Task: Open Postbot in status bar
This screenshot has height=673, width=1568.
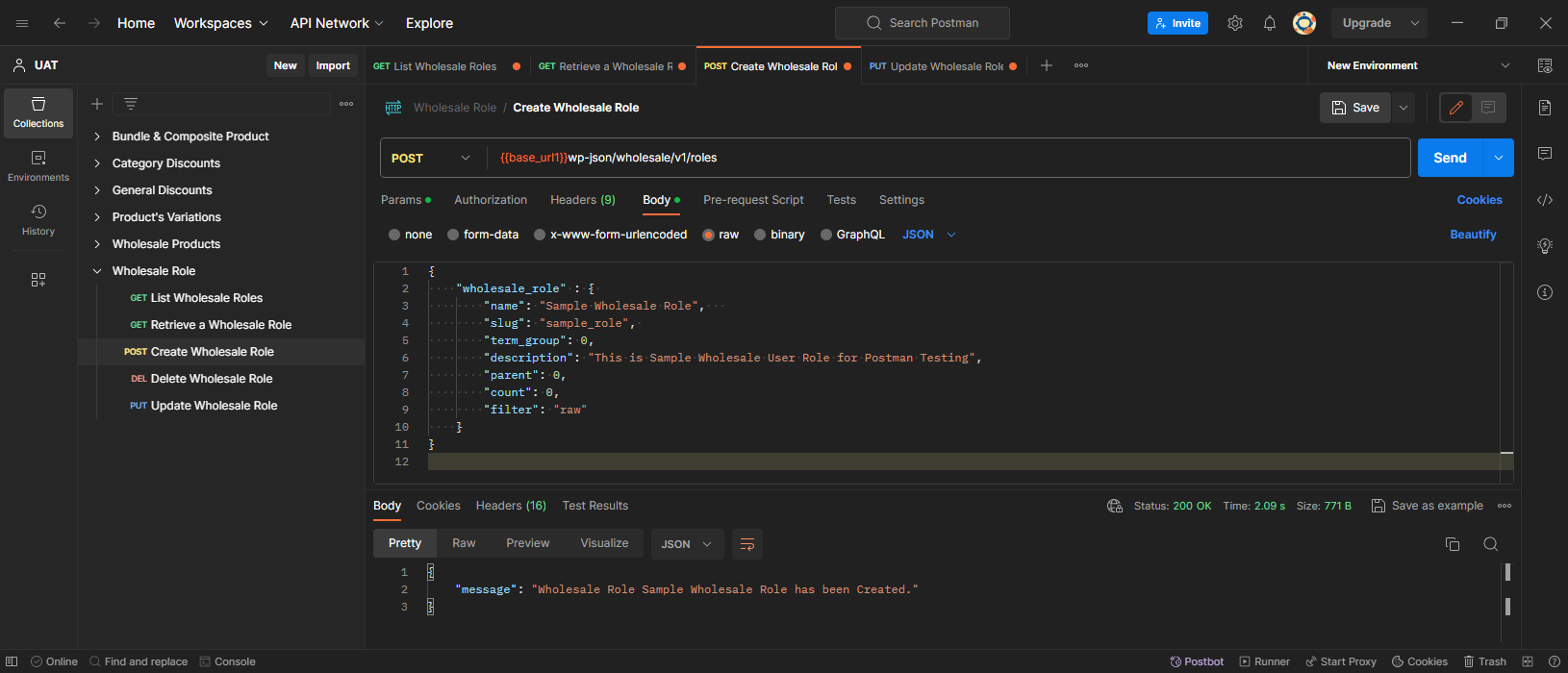Action: tap(1197, 661)
